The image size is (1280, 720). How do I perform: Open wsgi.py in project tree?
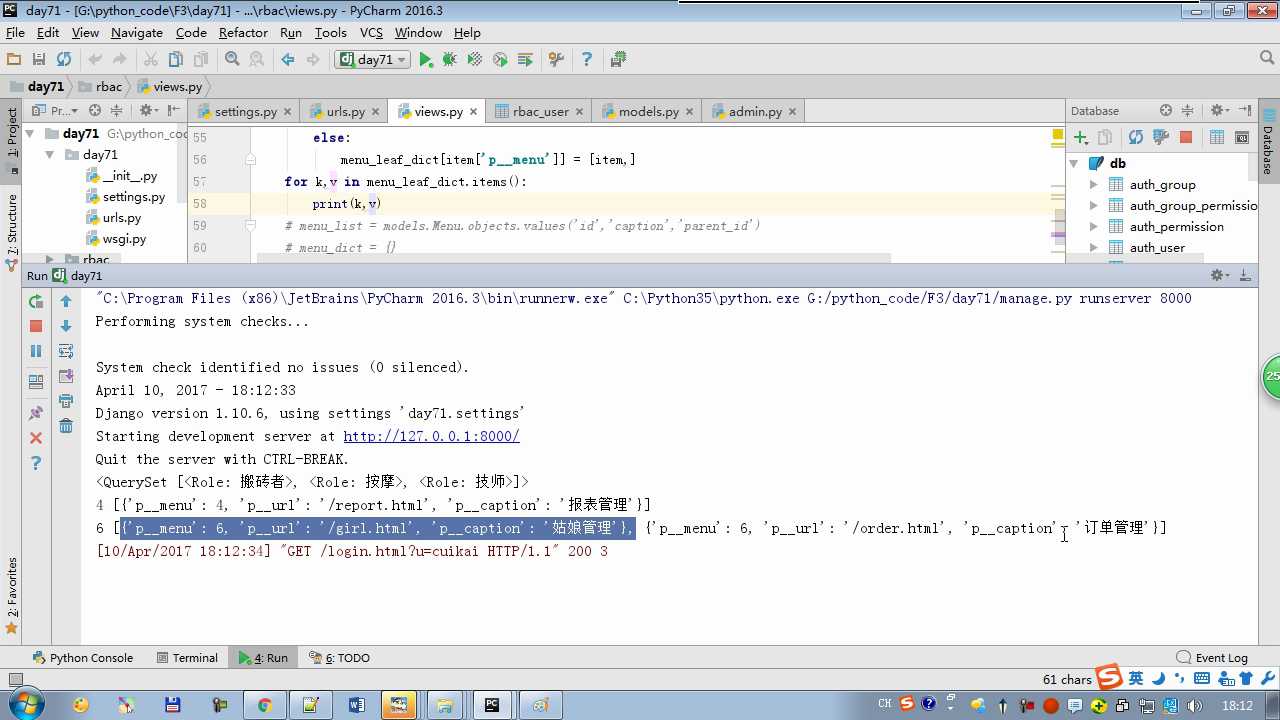(124, 239)
